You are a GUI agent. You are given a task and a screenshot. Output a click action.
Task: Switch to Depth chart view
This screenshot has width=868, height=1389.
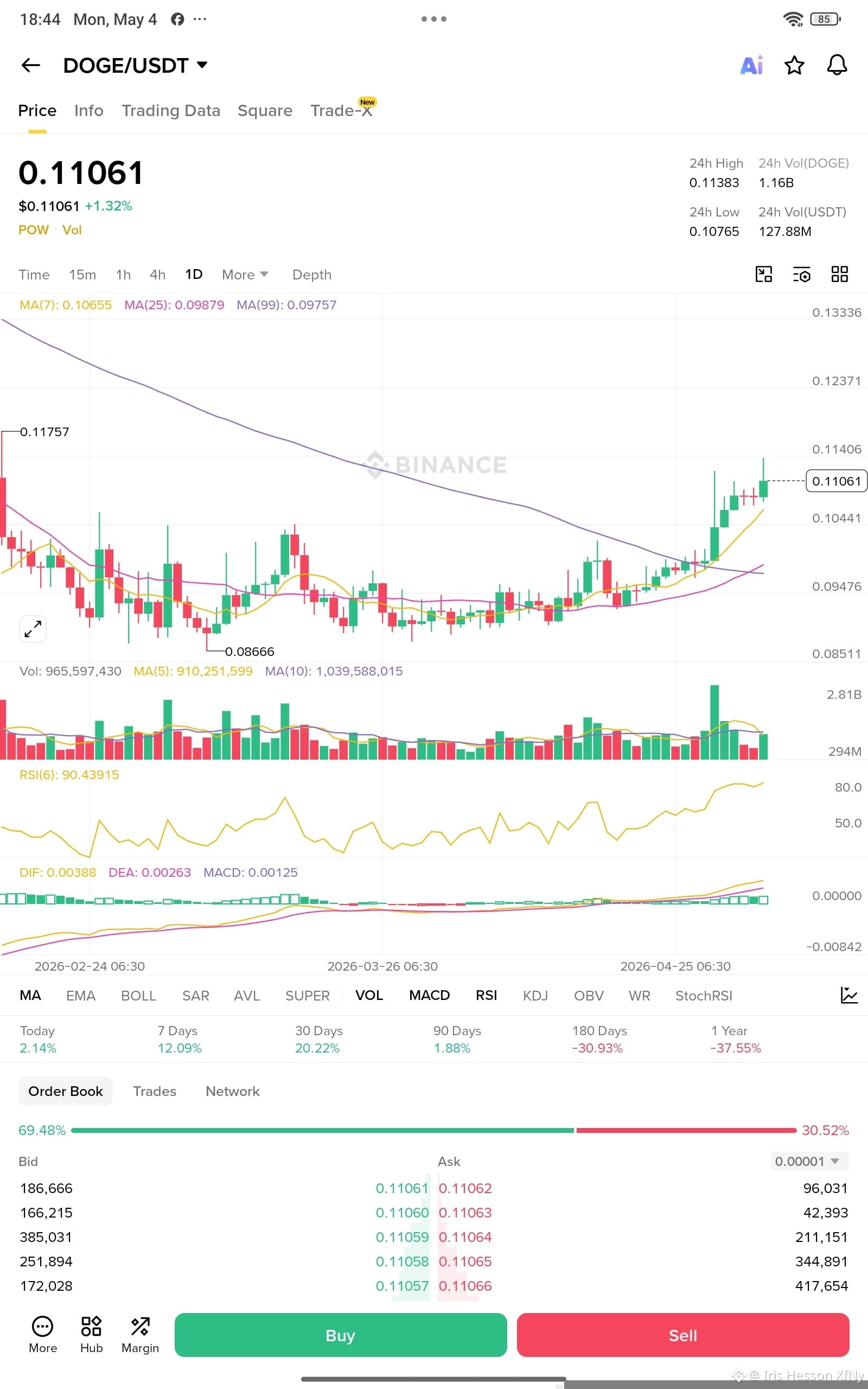coord(312,275)
